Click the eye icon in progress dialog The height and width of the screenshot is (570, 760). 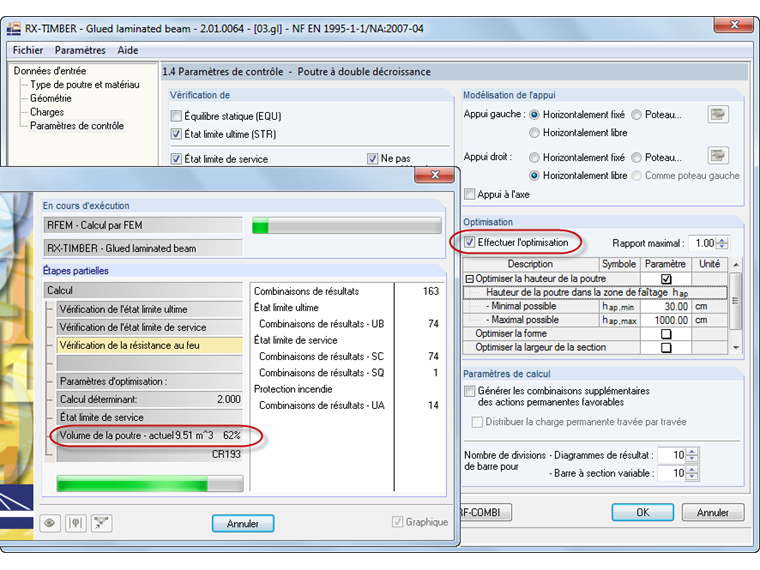[x=49, y=523]
